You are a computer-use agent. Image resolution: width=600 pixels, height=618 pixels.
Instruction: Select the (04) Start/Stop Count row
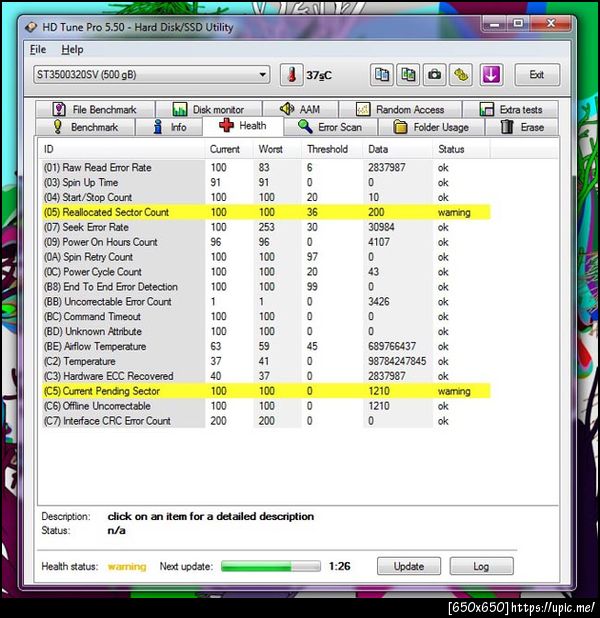point(266,197)
